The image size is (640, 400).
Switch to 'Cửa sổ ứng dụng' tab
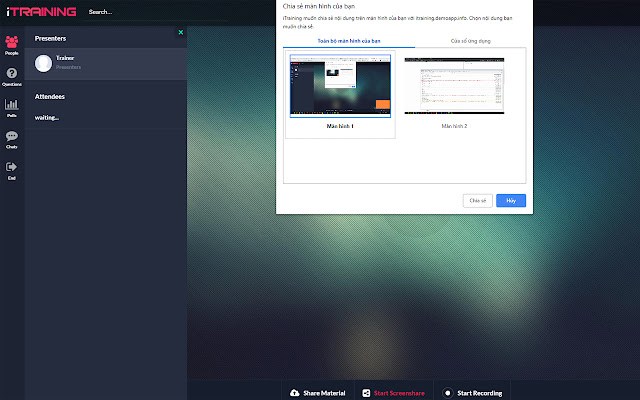point(471,41)
